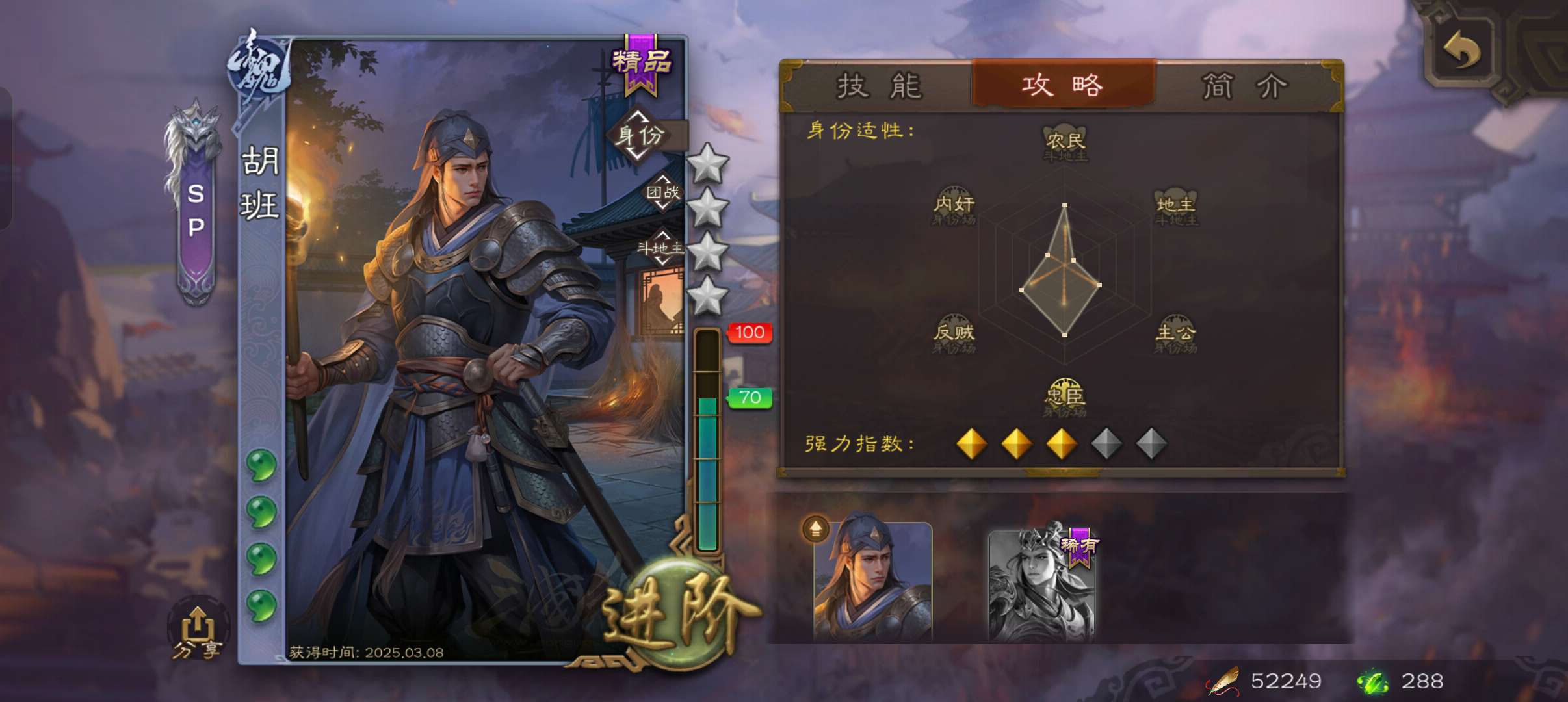Select the 主公 role icon
This screenshot has width=1568, height=702.
point(1175,334)
